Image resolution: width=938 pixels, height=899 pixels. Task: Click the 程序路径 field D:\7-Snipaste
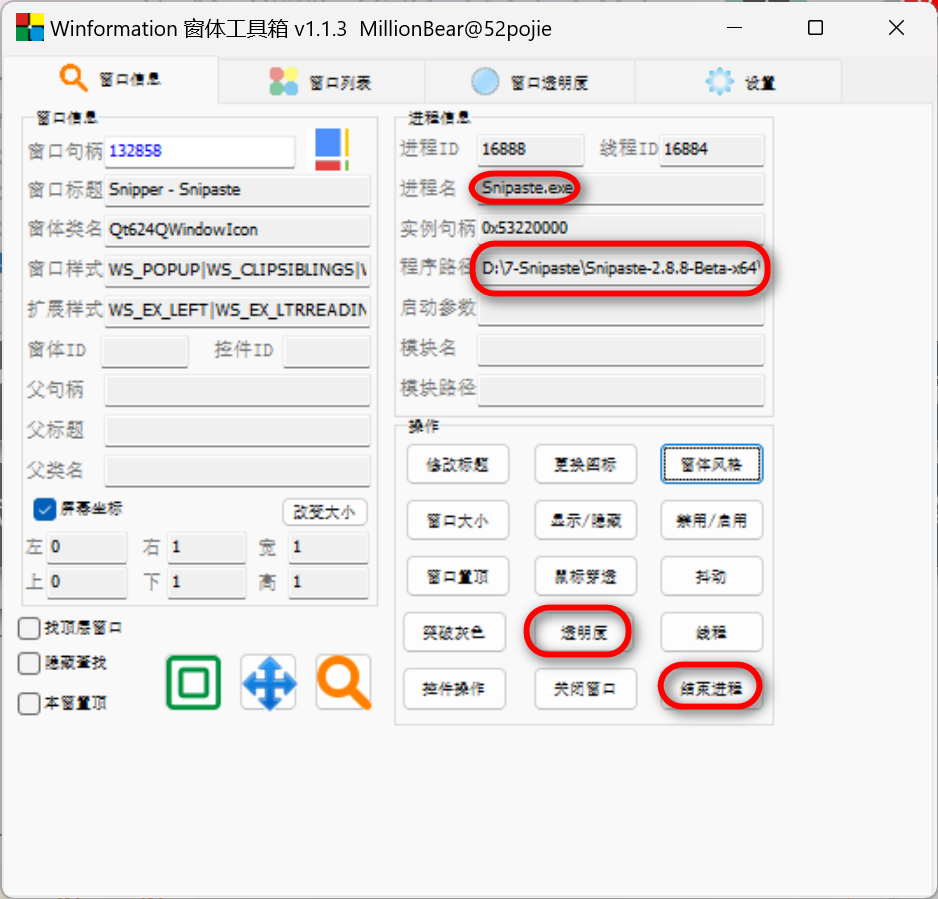click(x=620, y=269)
